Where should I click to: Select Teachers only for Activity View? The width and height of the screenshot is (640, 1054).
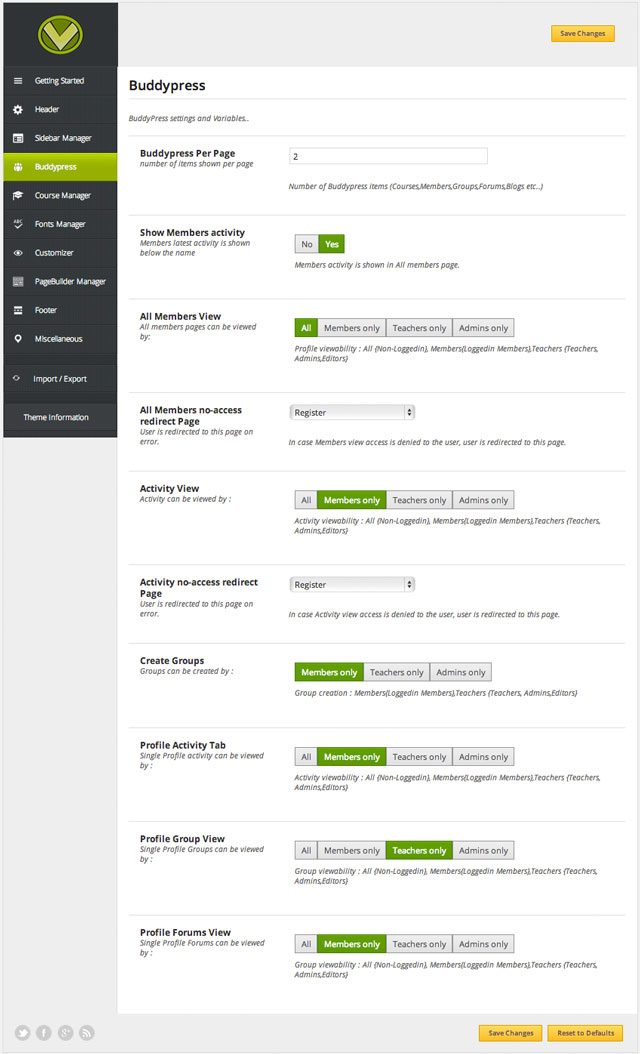(419, 500)
